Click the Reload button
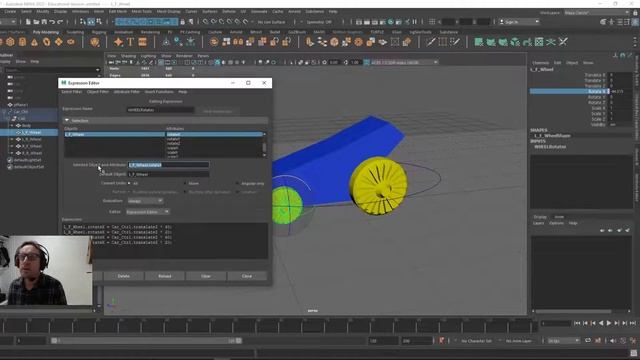 (164, 276)
